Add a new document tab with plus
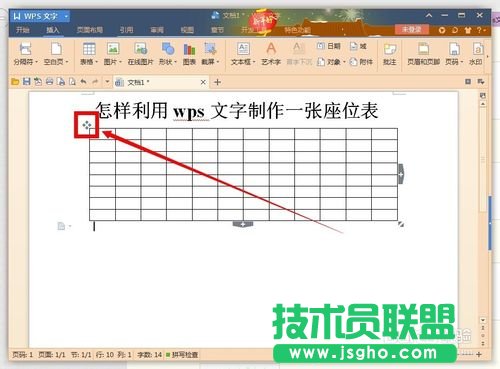This screenshot has height=369, width=500. pyautogui.click(x=217, y=82)
